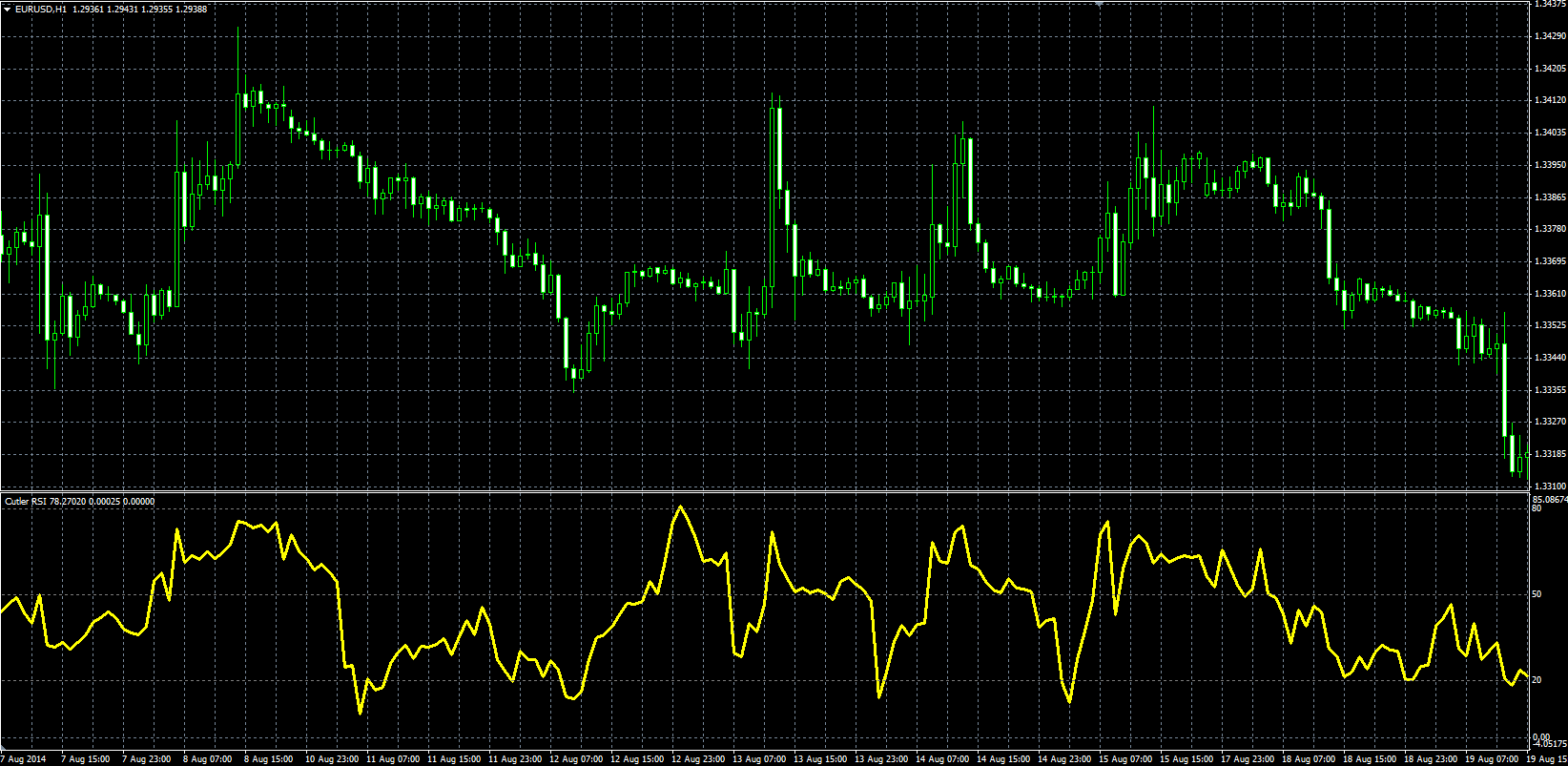1568x766 pixels.
Task: Click the EURUSD,H1 chart title text
Action: [x=41, y=9]
